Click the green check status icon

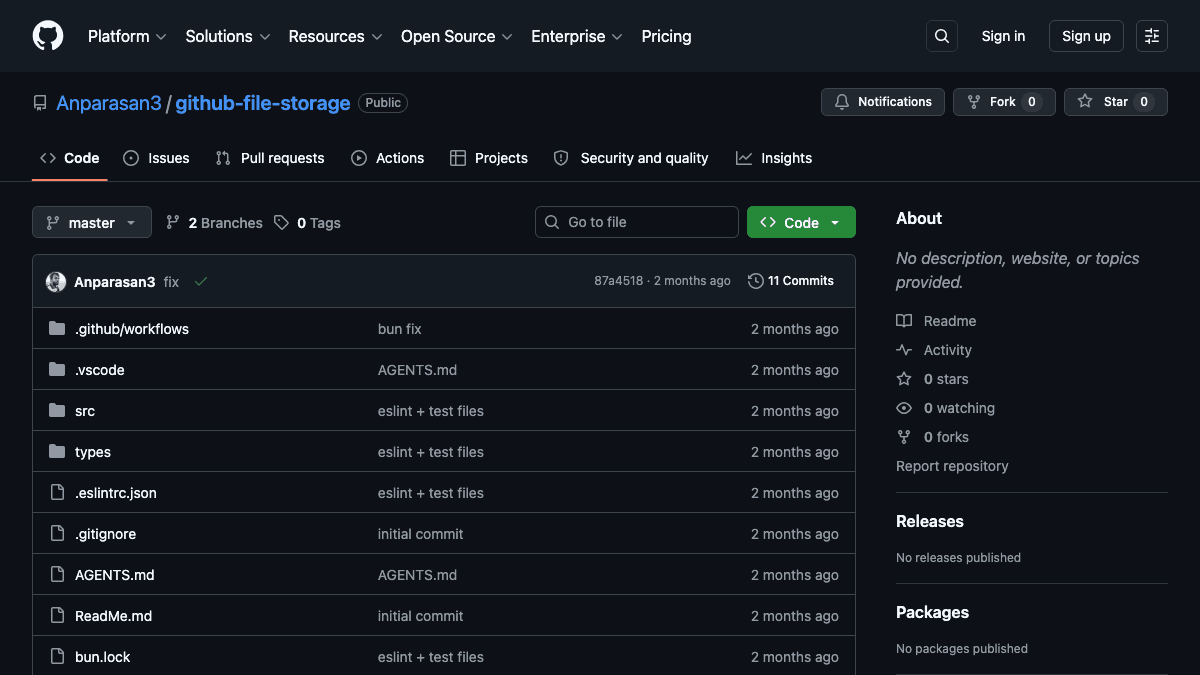201,282
